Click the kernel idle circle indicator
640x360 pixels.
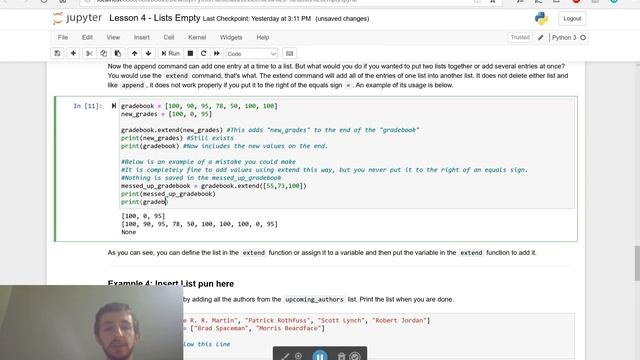tap(583, 38)
